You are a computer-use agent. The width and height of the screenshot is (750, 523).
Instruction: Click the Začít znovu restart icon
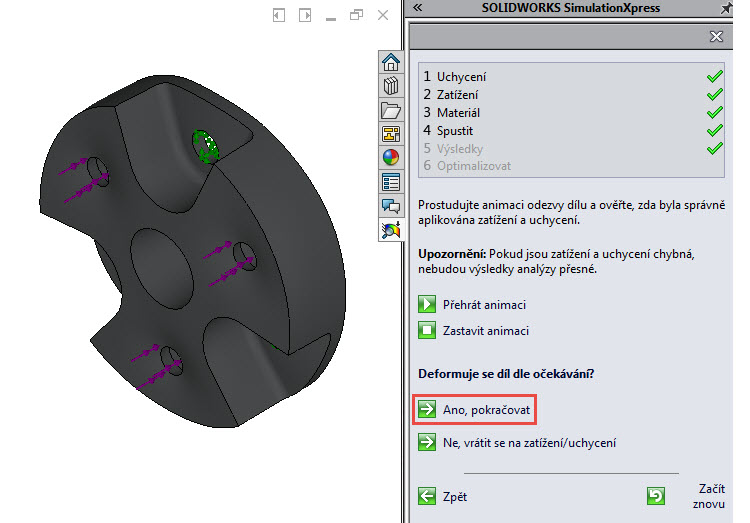pyautogui.click(x=656, y=496)
